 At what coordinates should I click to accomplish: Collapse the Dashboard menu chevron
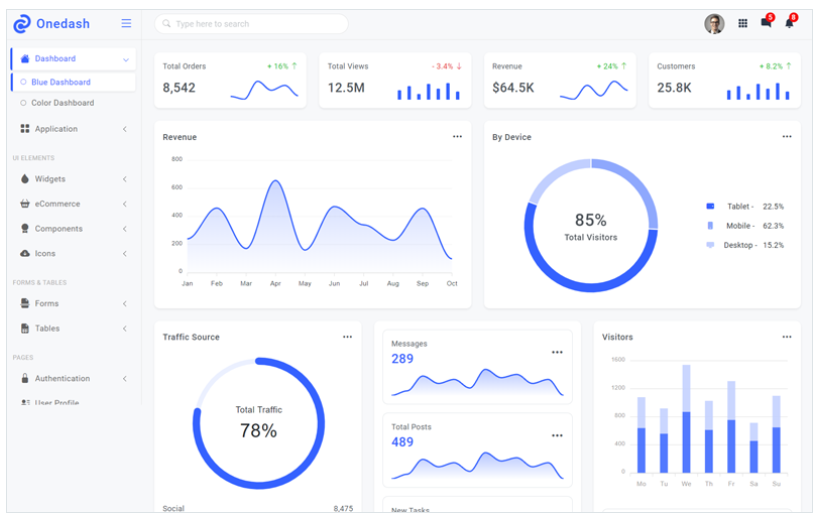pyautogui.click(x=126, y=60)
